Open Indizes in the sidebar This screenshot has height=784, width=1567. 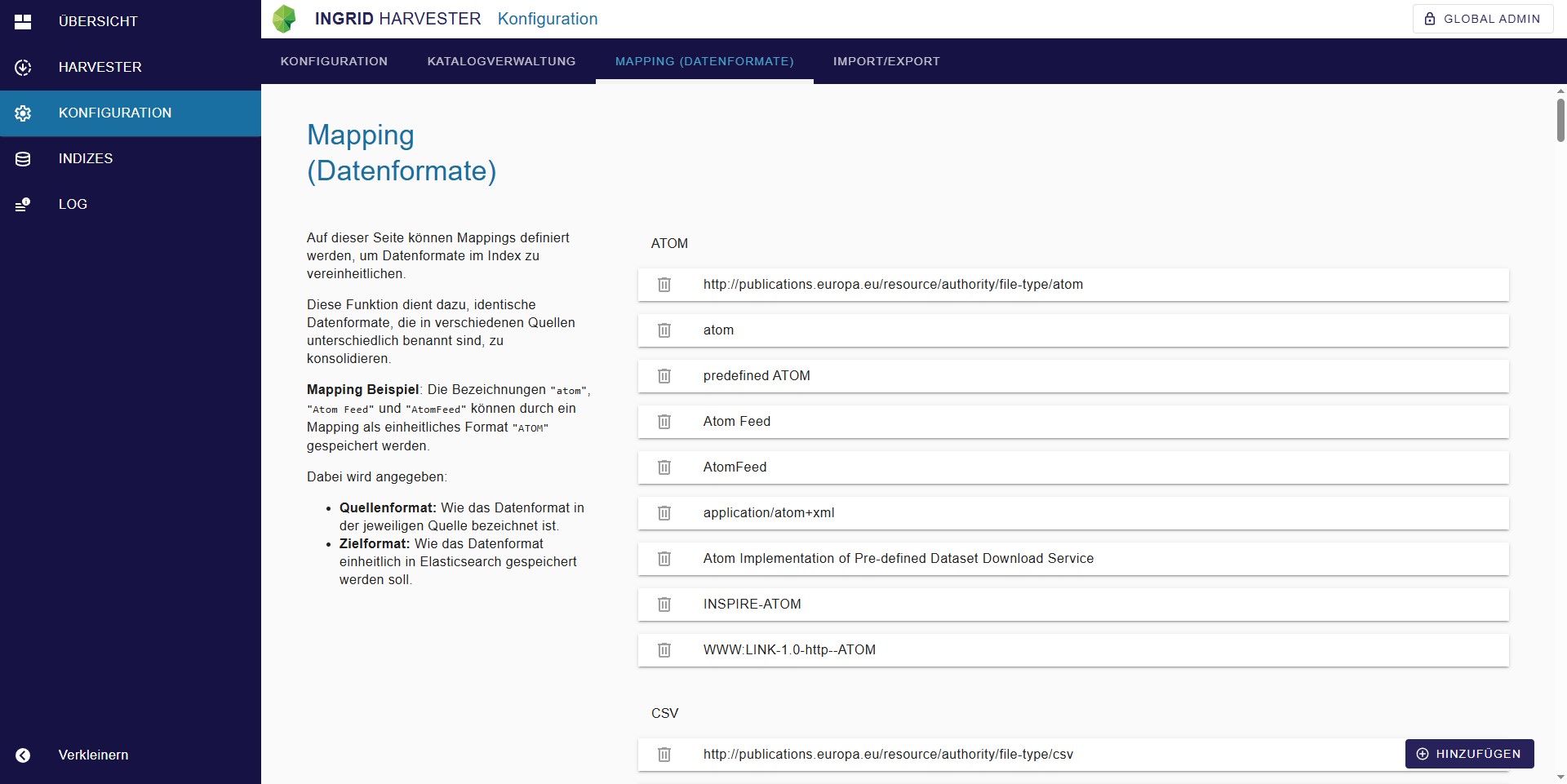(86, 158)
